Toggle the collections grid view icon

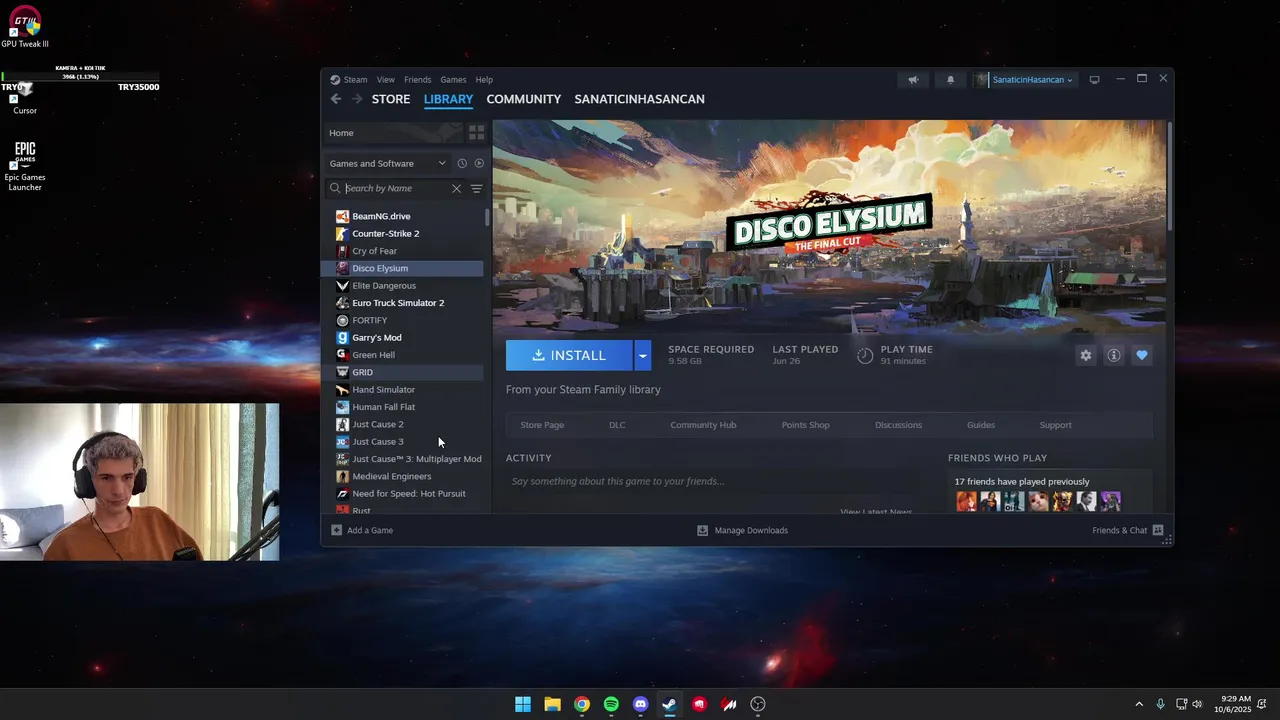coord(476,132)
